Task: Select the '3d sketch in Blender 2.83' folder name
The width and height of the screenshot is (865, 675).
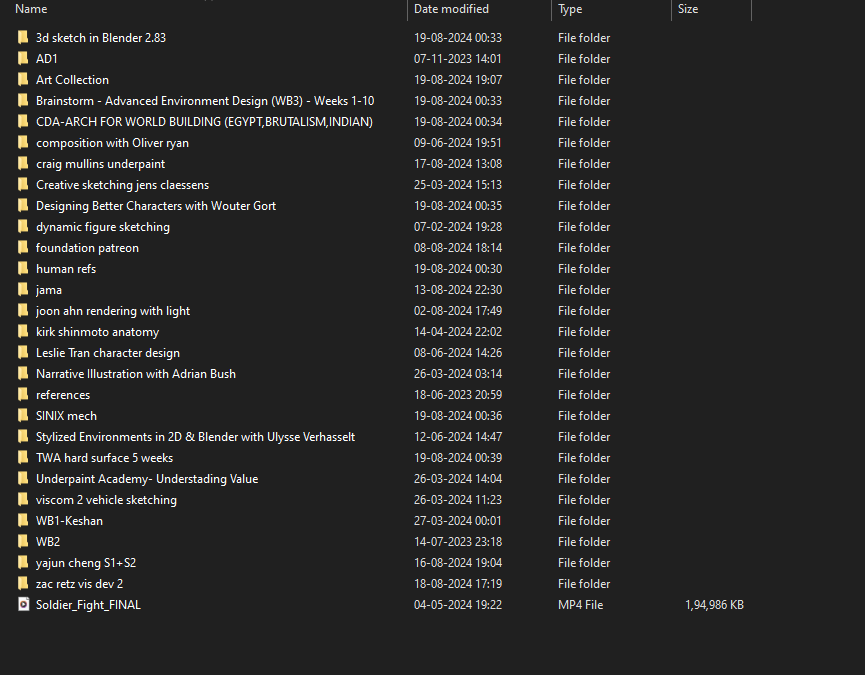Action: [x=101, y=38]
